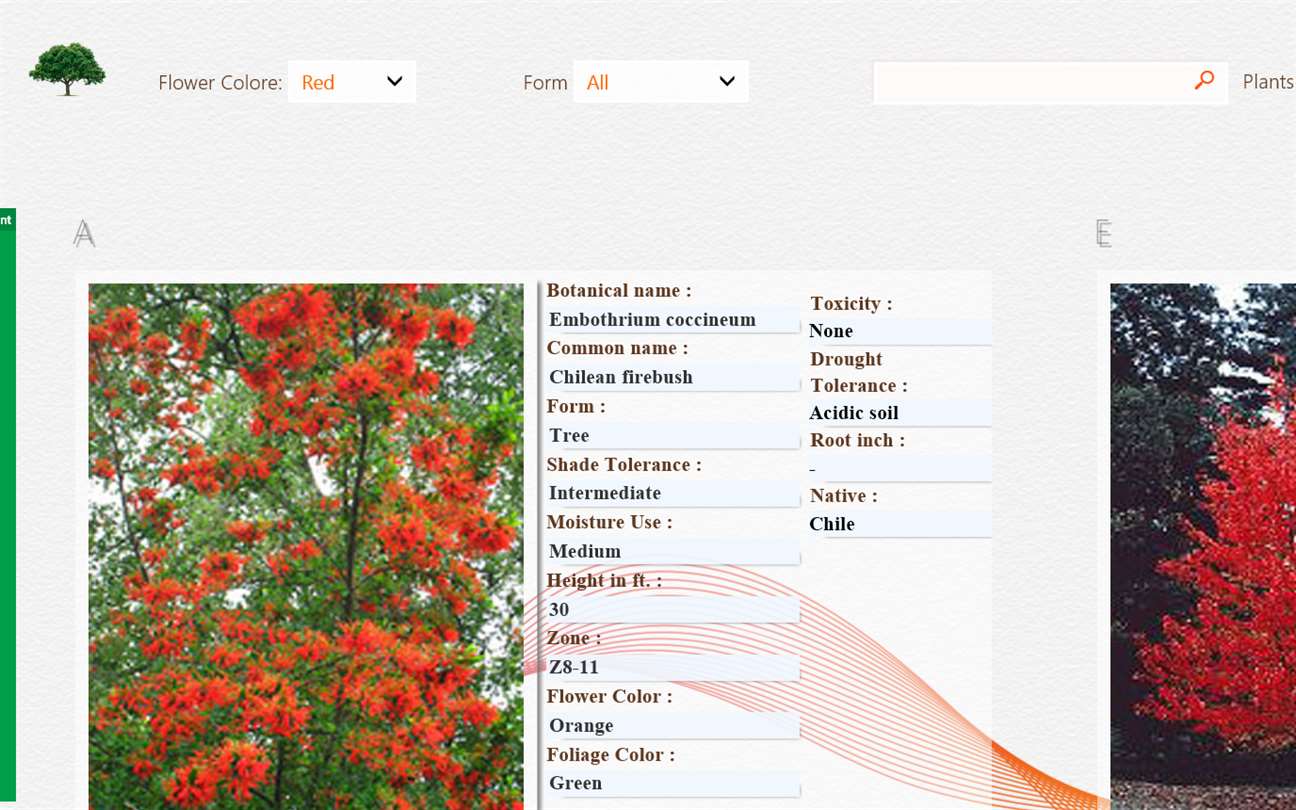Open the Chilean firebush photo
Viewport: 1296px width, 810px height.
[x=306, y=546]
